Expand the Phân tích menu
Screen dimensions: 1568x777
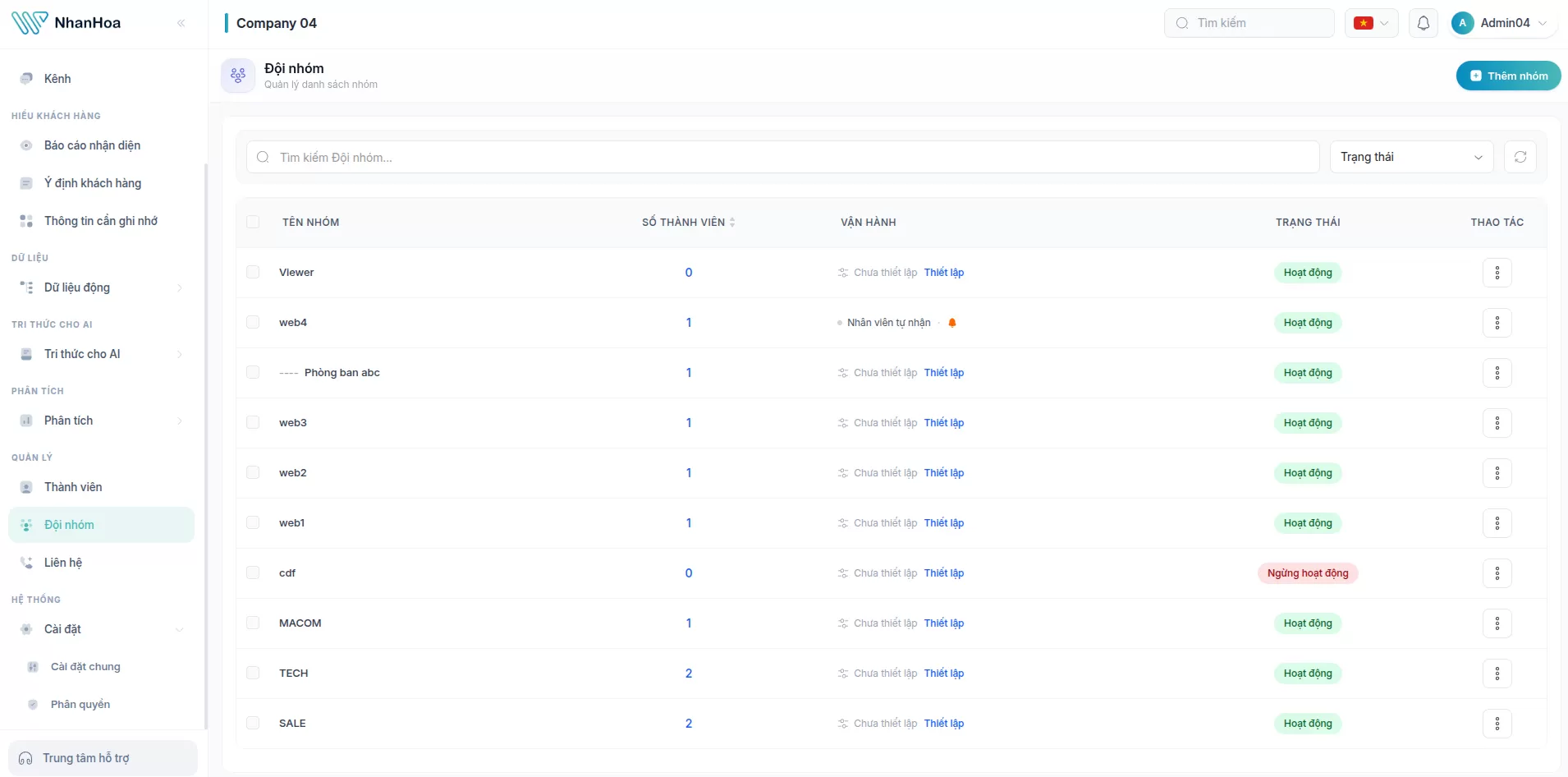(101, 421)
